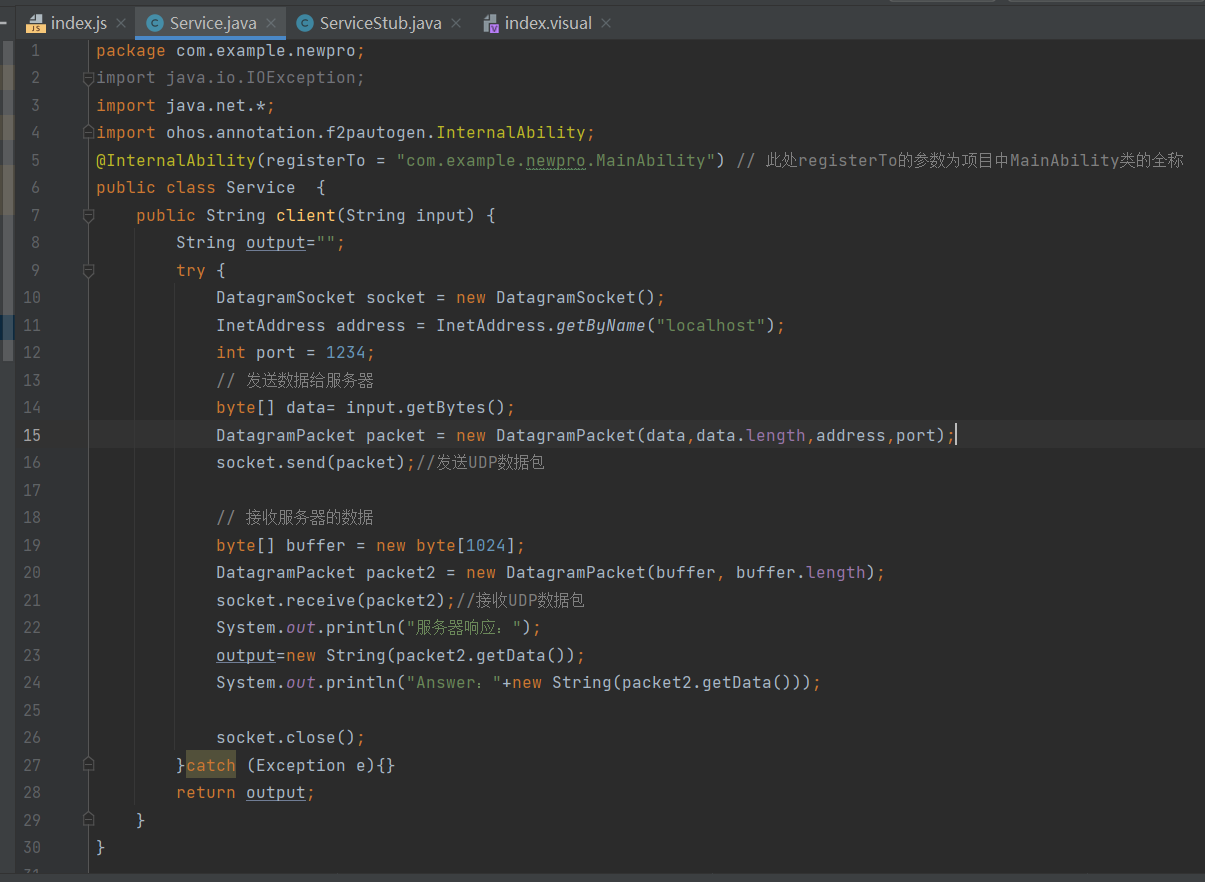Click the "服务器响应：" string
Image resolution: width=1205 pixels, height=882 pixels.
point(466,628)
